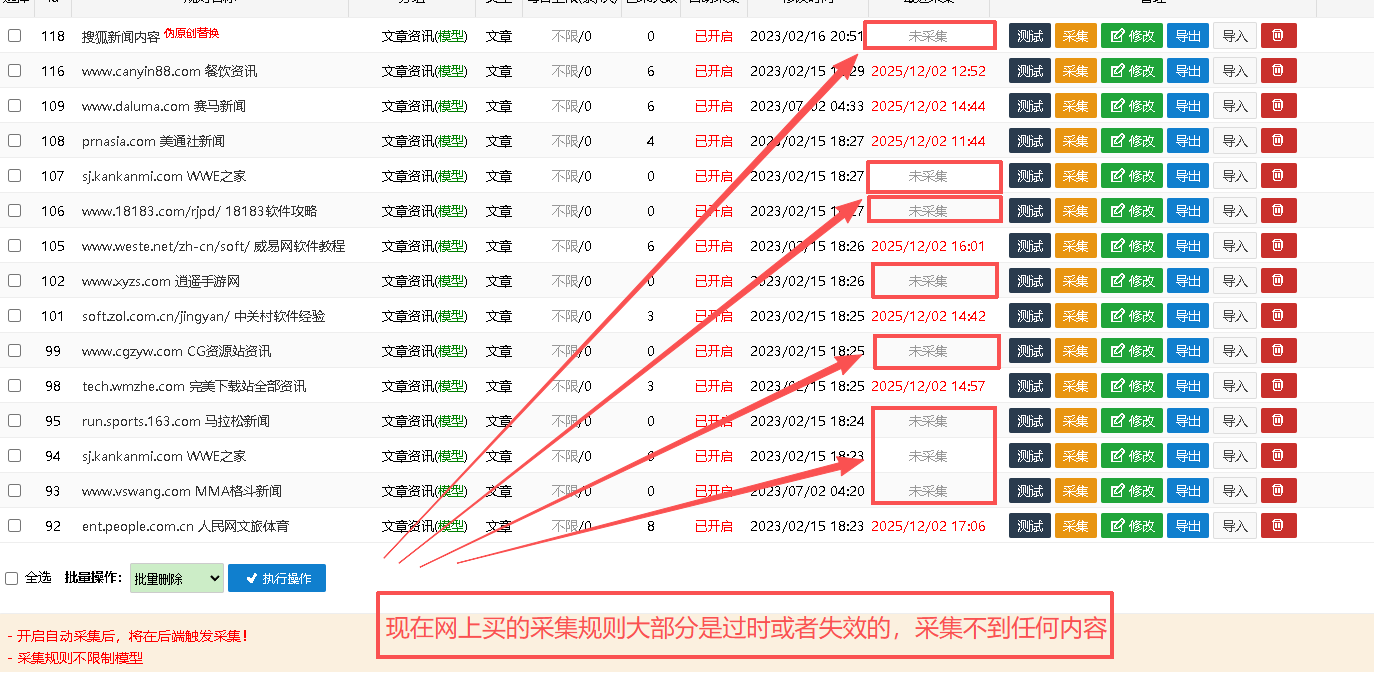
Task: Tick checkbox for rule 118 搜狐新闻内容
Action: (14, 36)
